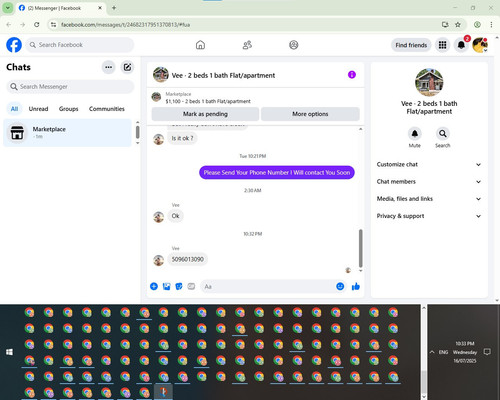This screenshot has height=400, width=500.
Task: Focus the Search Messenger field
Action: pyautogui.click(x=70, y=87)
